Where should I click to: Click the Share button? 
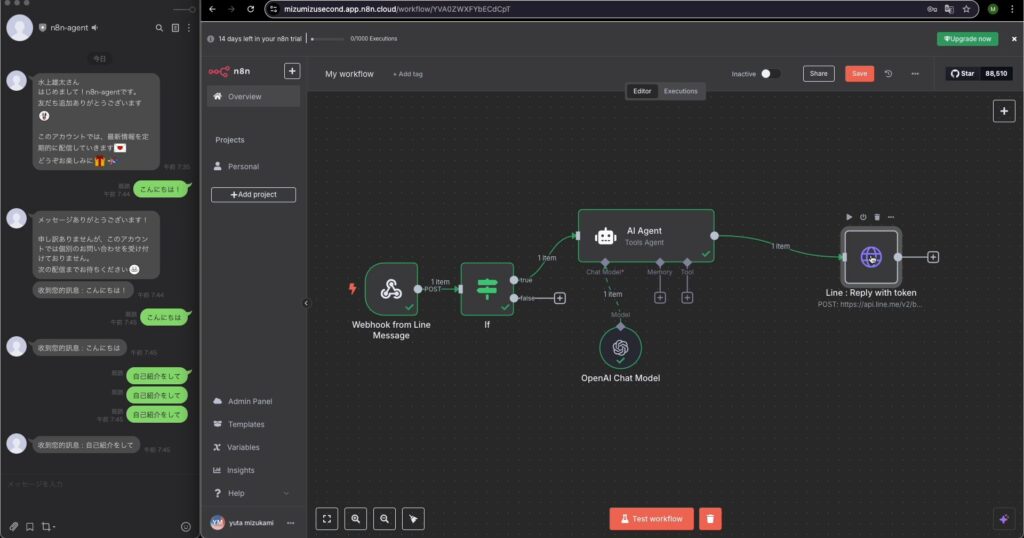819,74
